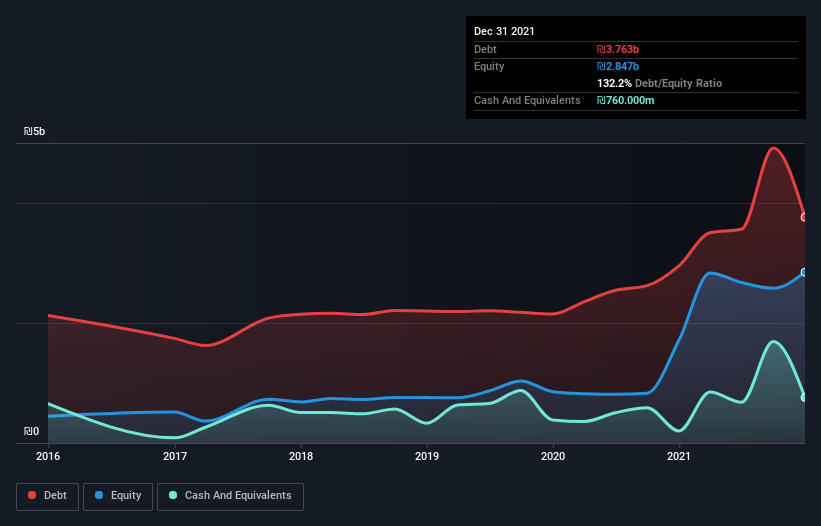Toggle the Equity legend button

click(118, 496)
